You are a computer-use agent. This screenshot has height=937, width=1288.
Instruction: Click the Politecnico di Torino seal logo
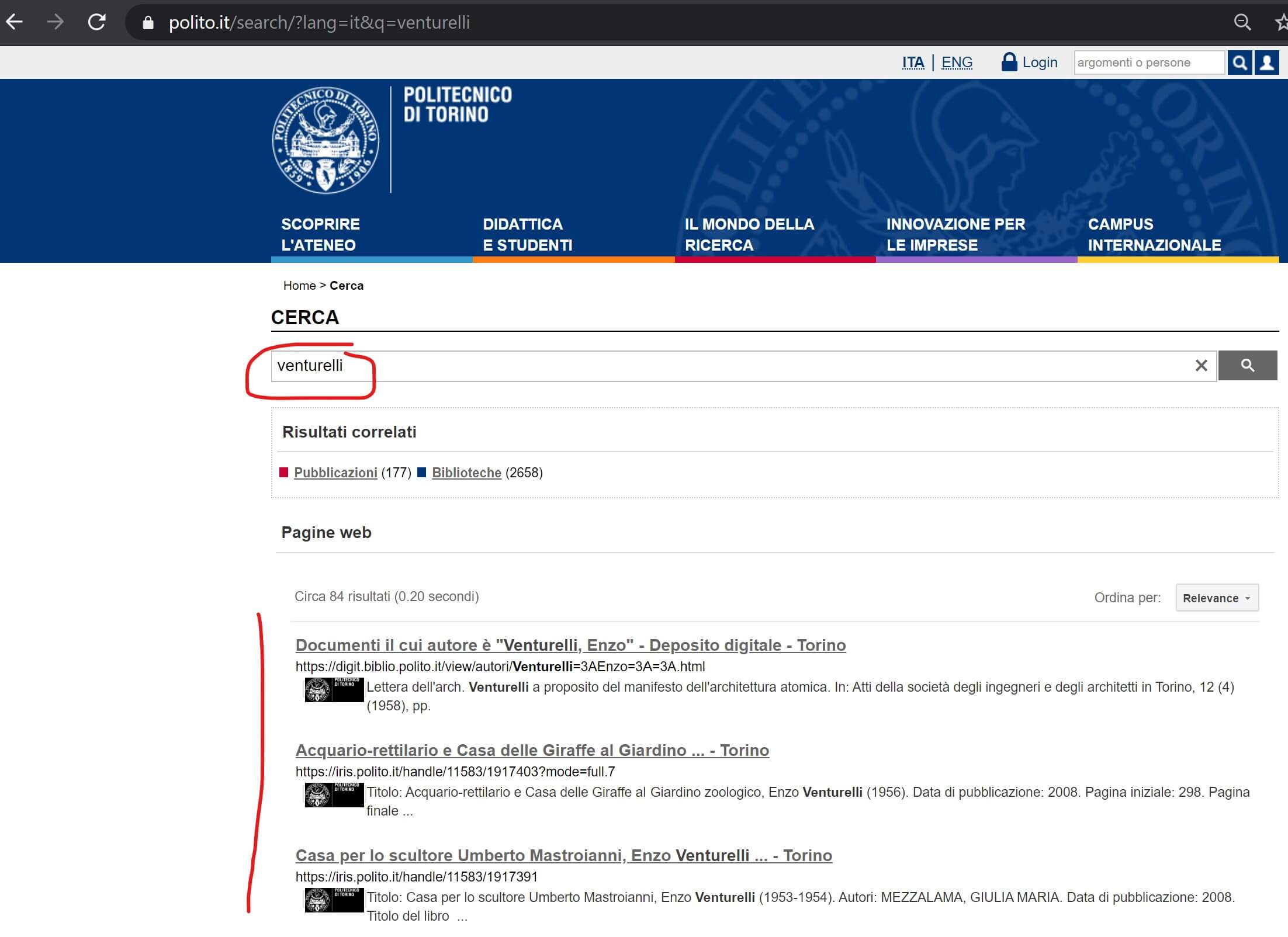tap(326, 140)
